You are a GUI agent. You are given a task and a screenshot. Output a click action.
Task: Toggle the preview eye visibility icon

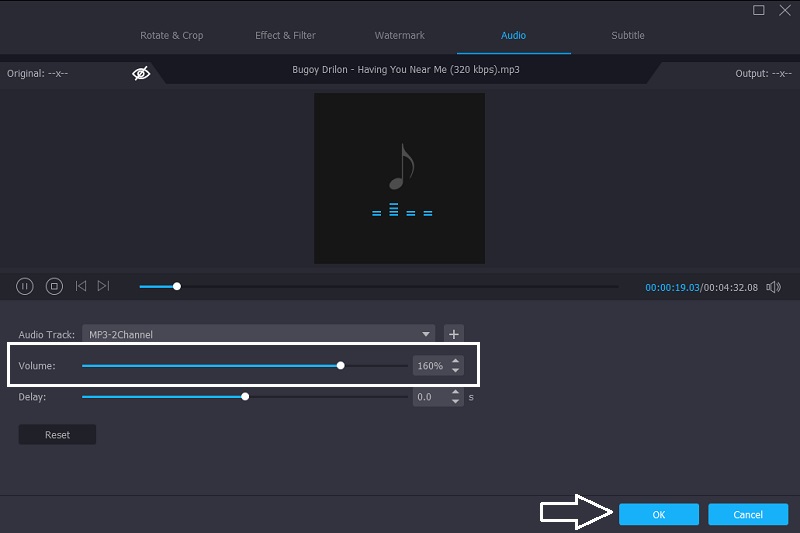pos(141,73)
